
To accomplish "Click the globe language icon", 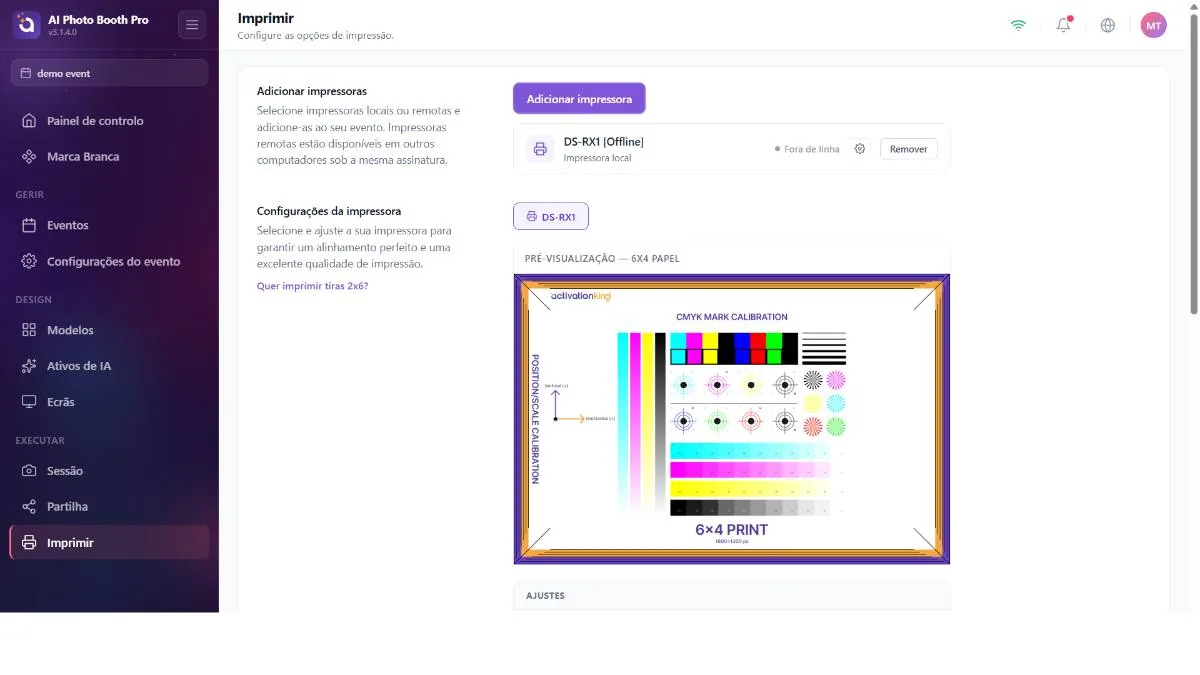I will (1108, 25).
